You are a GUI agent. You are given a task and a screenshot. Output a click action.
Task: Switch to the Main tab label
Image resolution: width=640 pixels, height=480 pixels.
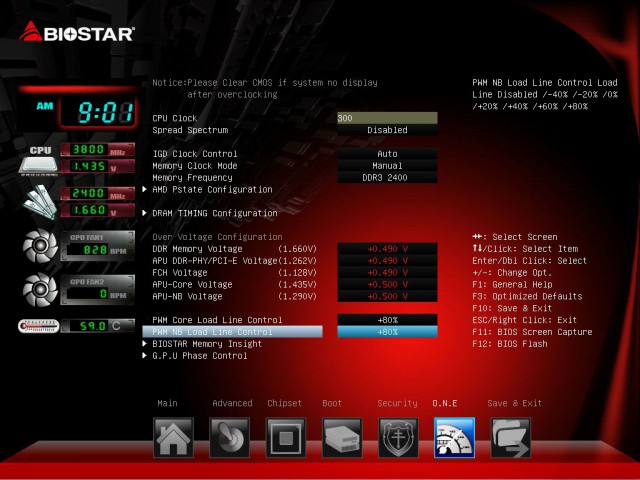click(167, 403)
